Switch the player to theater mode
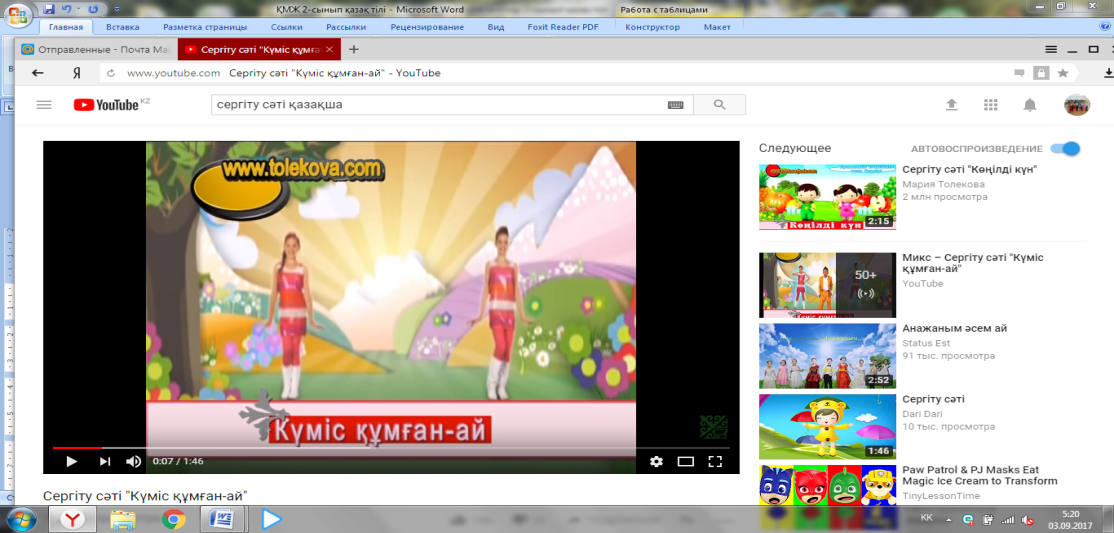This screenshot has height=533, width=1114. [686, 461]
